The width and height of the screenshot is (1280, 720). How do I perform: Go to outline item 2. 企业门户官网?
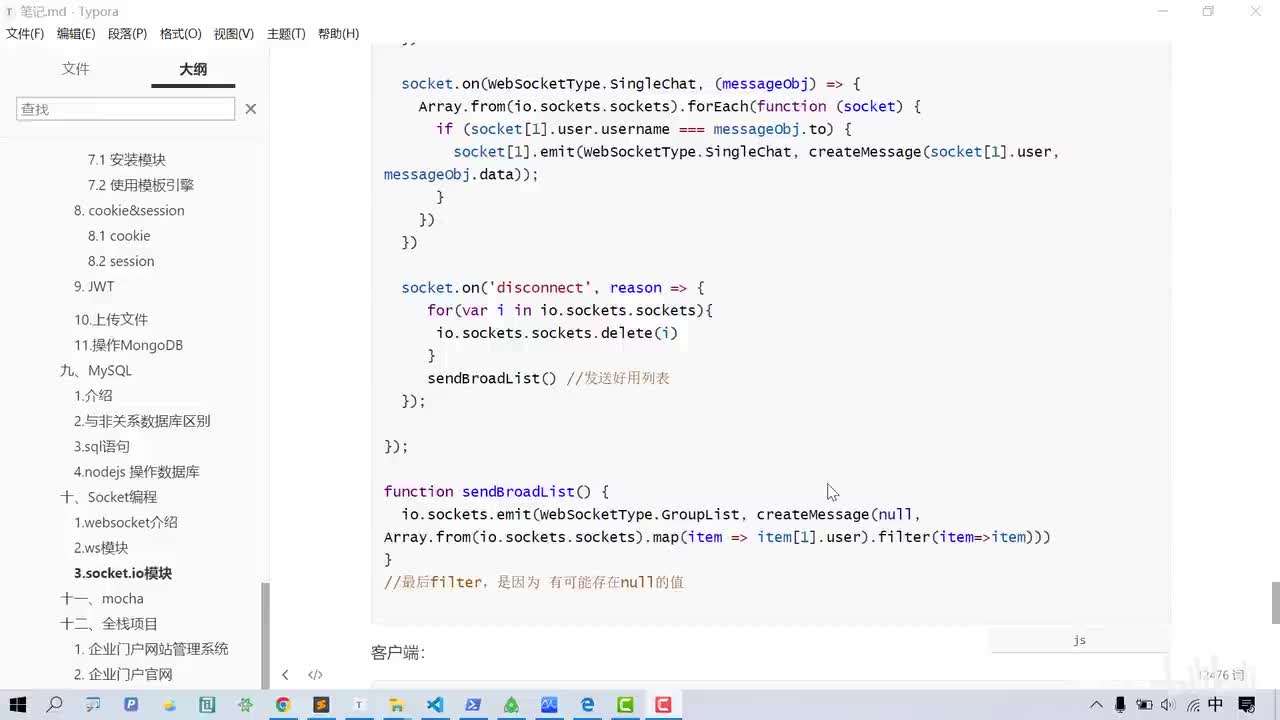pos(123,674)
